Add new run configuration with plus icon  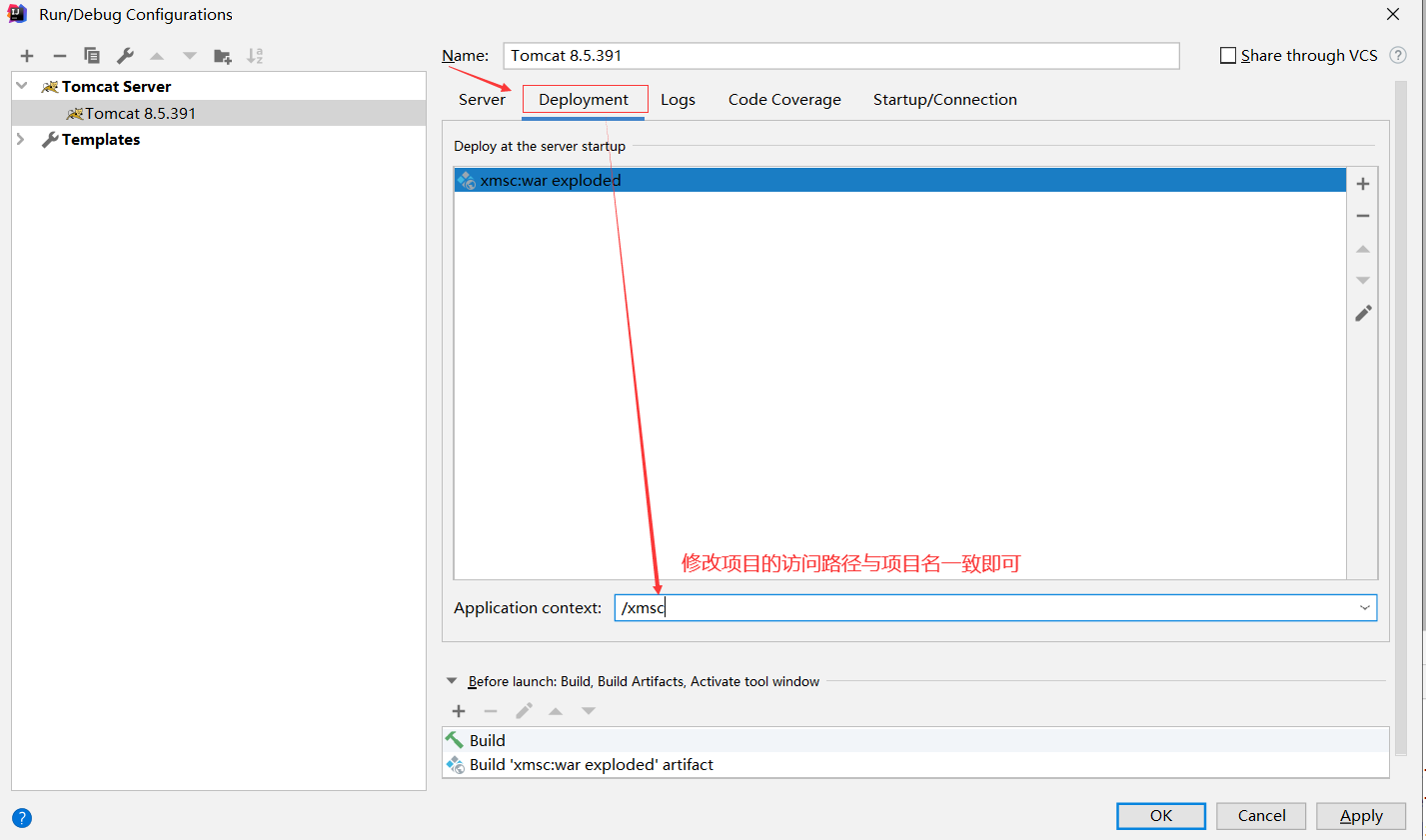[x=27, y=56]
